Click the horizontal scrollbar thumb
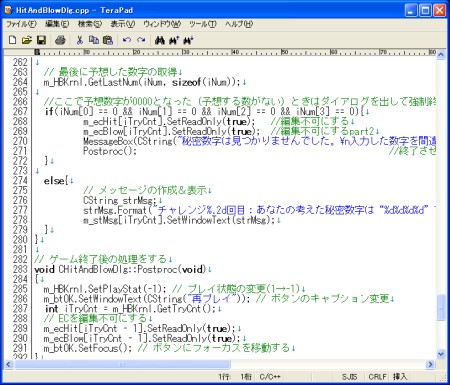The height and width of the screenshot is (385, 450). tap(122, 364)
